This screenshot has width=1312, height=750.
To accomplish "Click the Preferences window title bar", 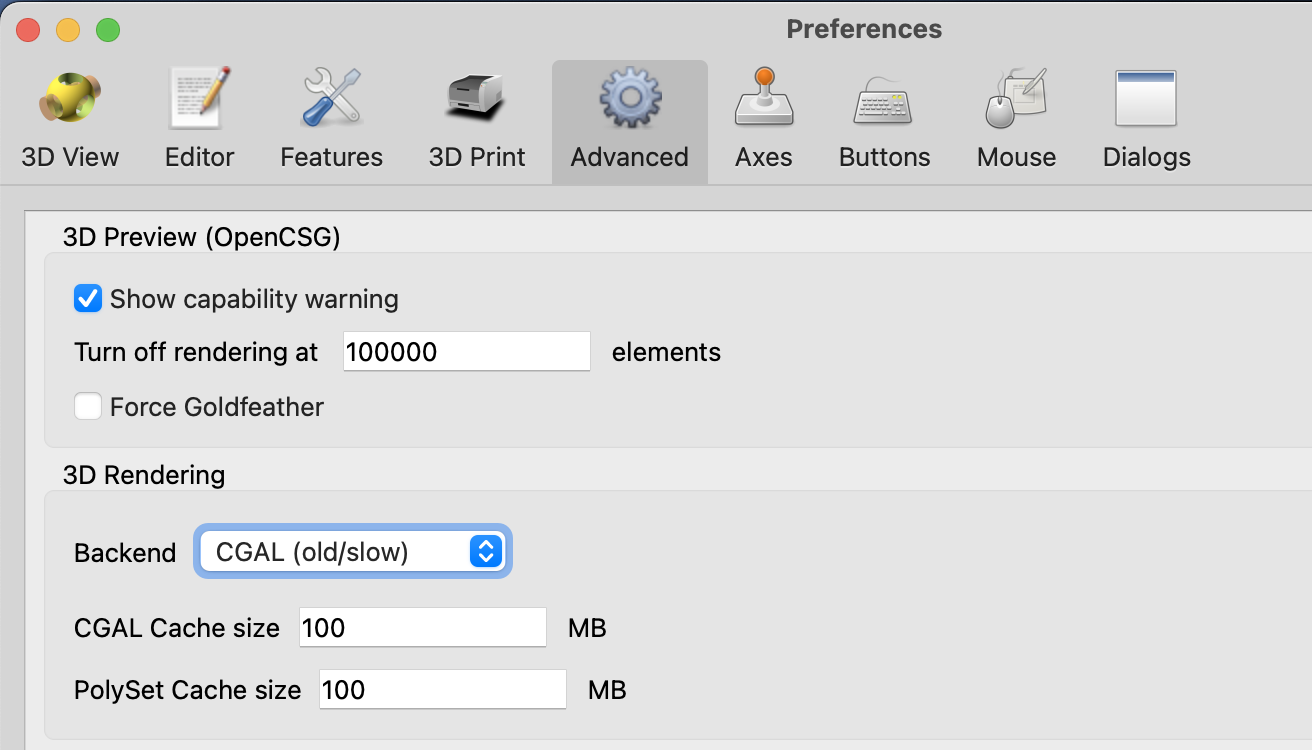I will click(x=864, y=29).
